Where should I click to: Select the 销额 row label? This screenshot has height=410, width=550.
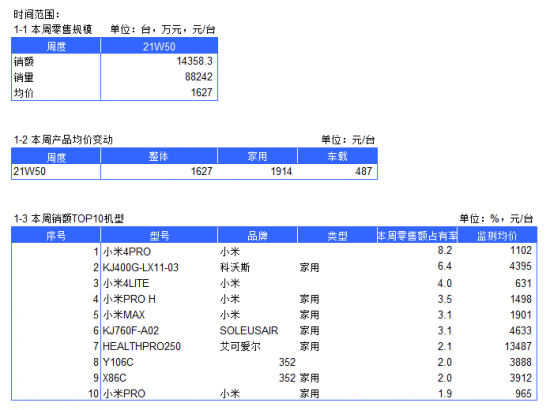tap(24, 62)
